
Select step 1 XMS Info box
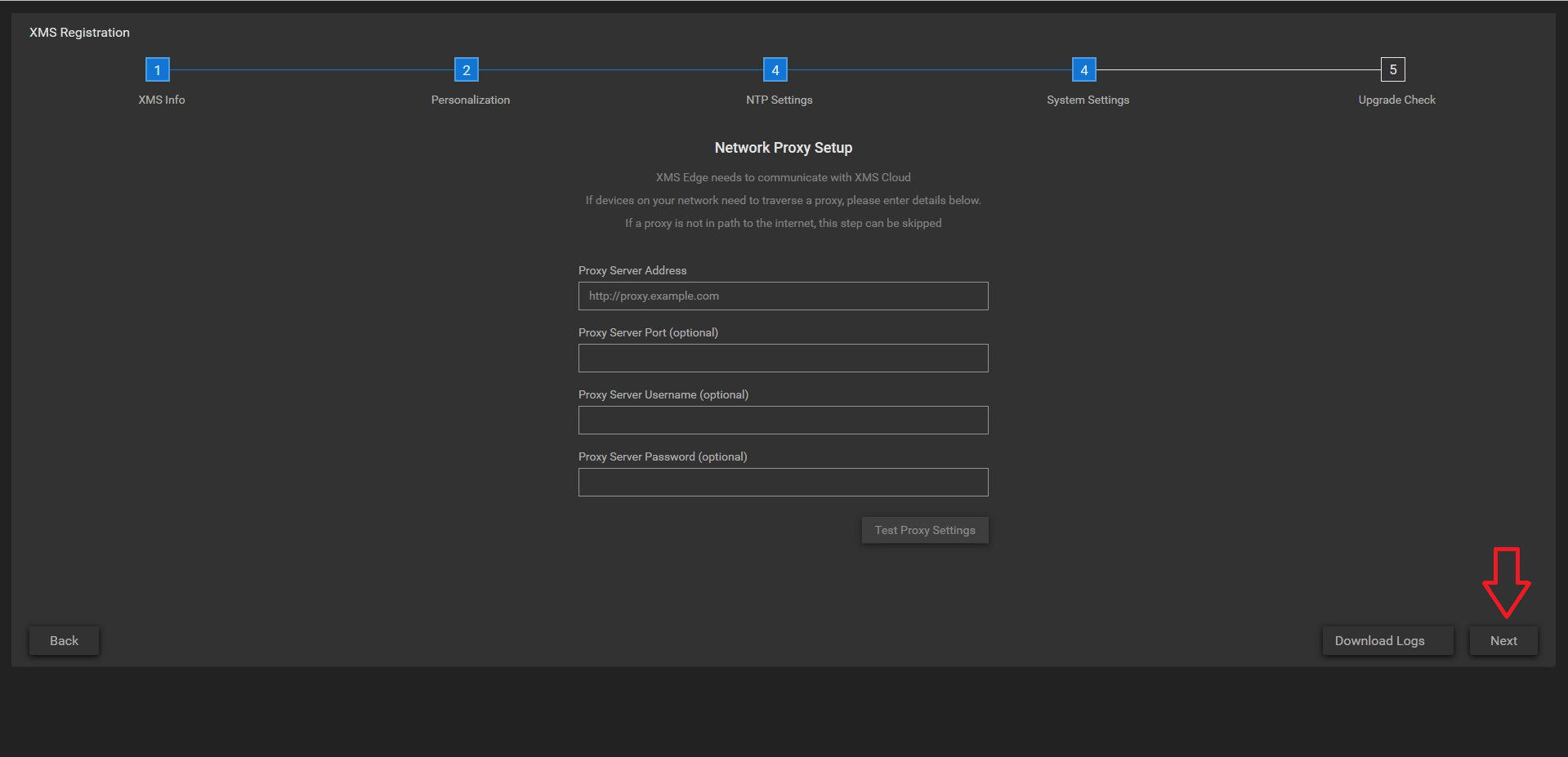158,69
